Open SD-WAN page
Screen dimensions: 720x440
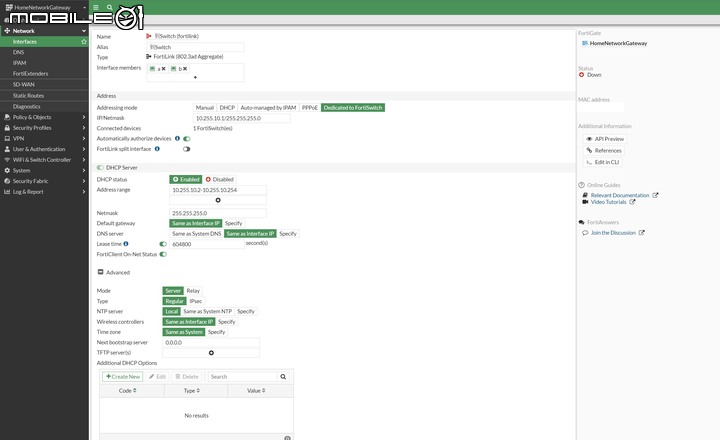[x=44, y=85]
